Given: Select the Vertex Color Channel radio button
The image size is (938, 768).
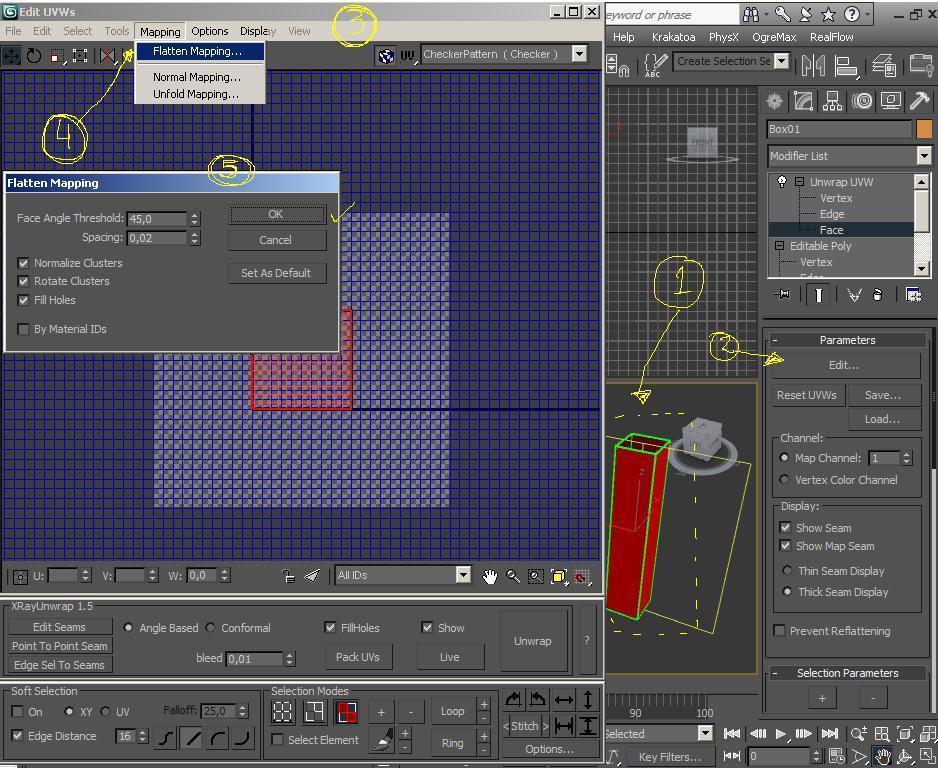Looking at the screenshot, I should (784, 480).
